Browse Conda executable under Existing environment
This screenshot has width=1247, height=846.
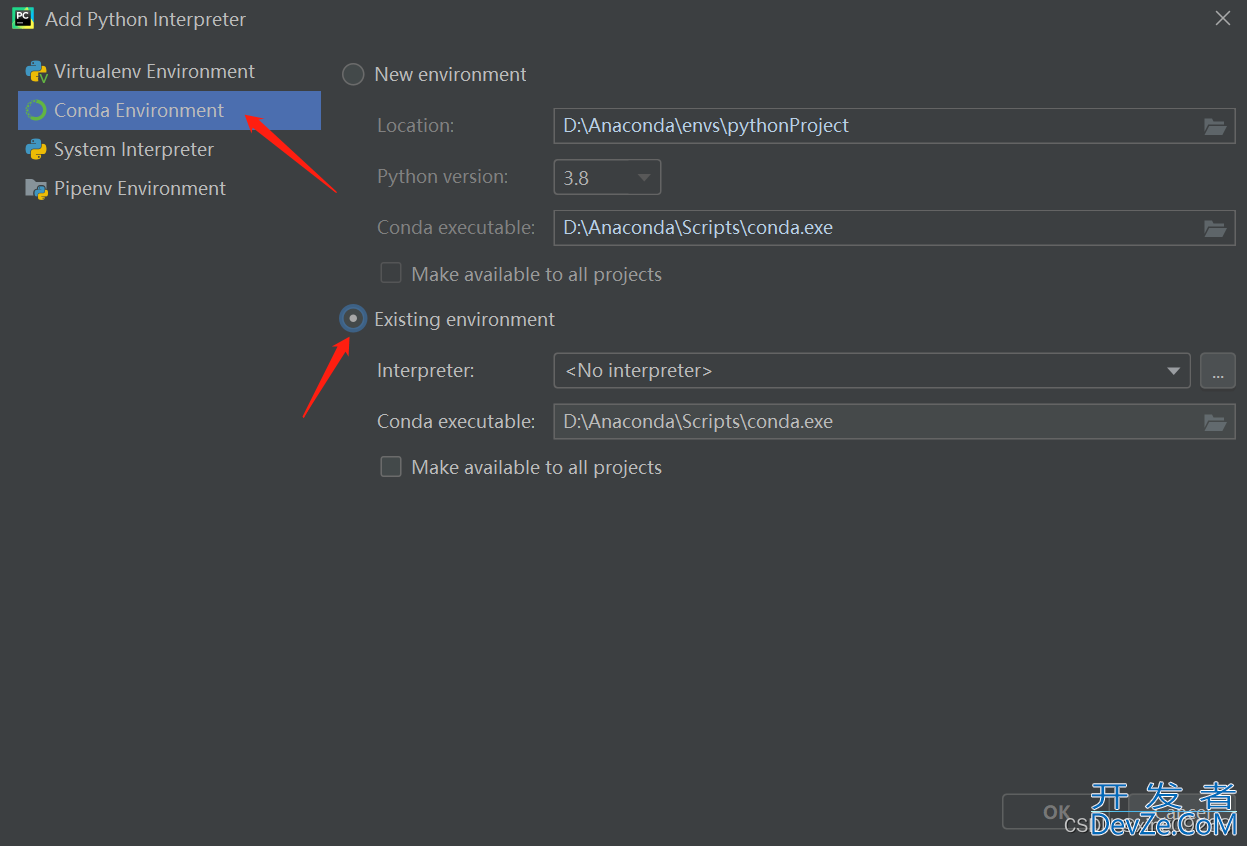[1215, 422]
